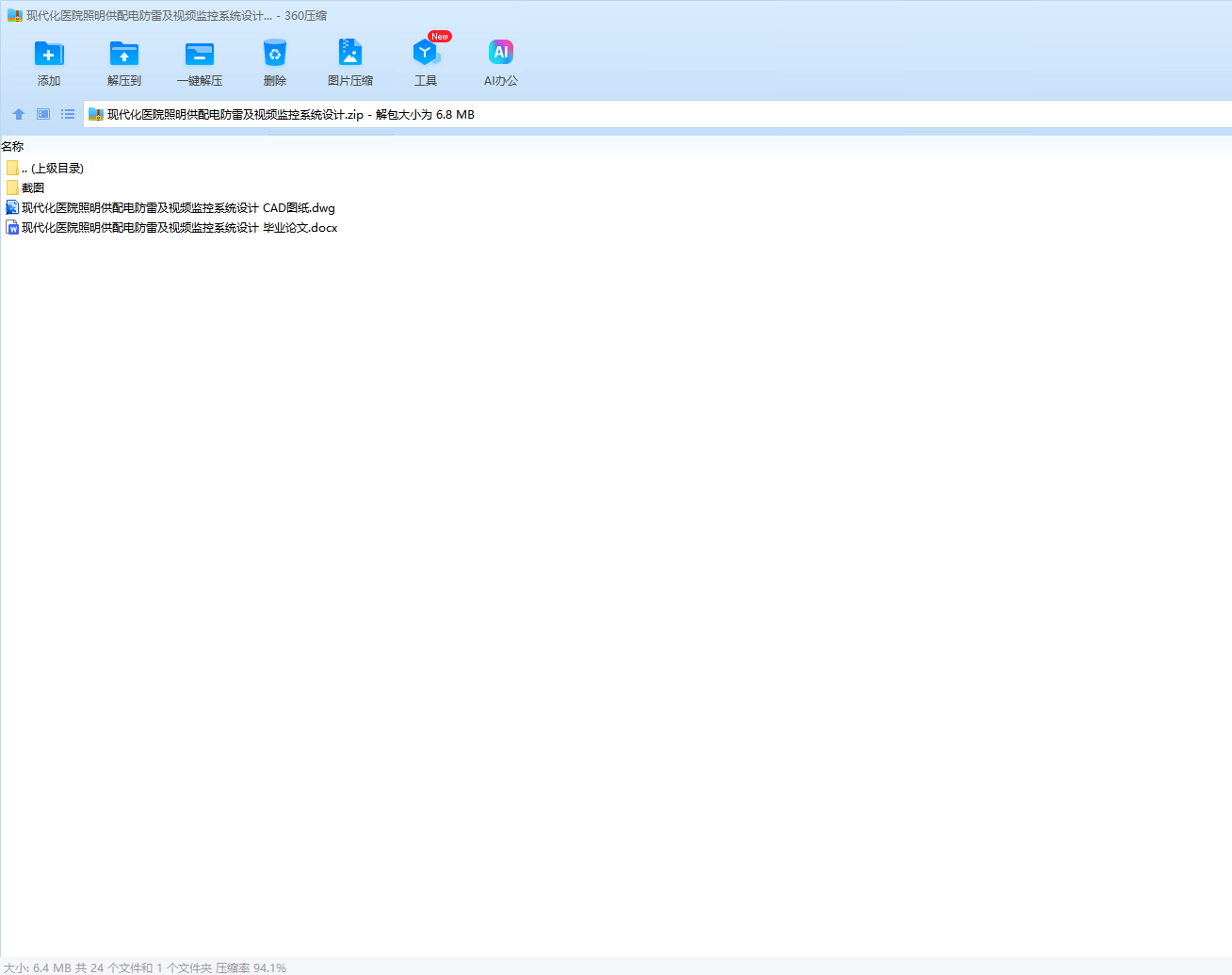Click the 360压缩 title bar app icon
The height and width of the screenshot is (975, 1232).
pos(14,16)
